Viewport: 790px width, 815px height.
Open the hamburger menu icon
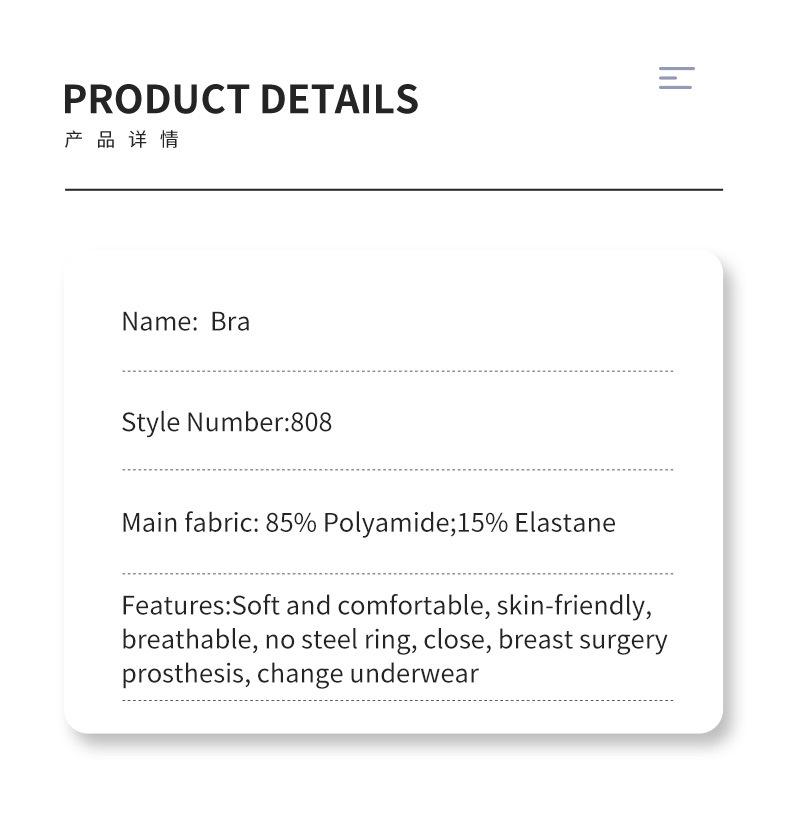point(676,78)
